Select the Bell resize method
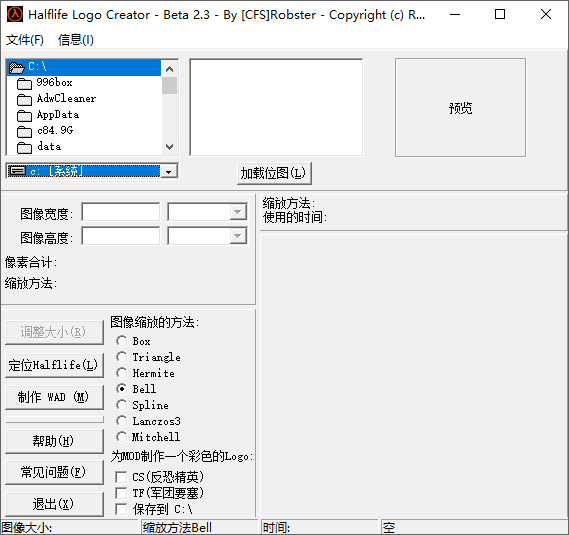The width and height of the screenshot is (569, 535). tap(122, 389)
